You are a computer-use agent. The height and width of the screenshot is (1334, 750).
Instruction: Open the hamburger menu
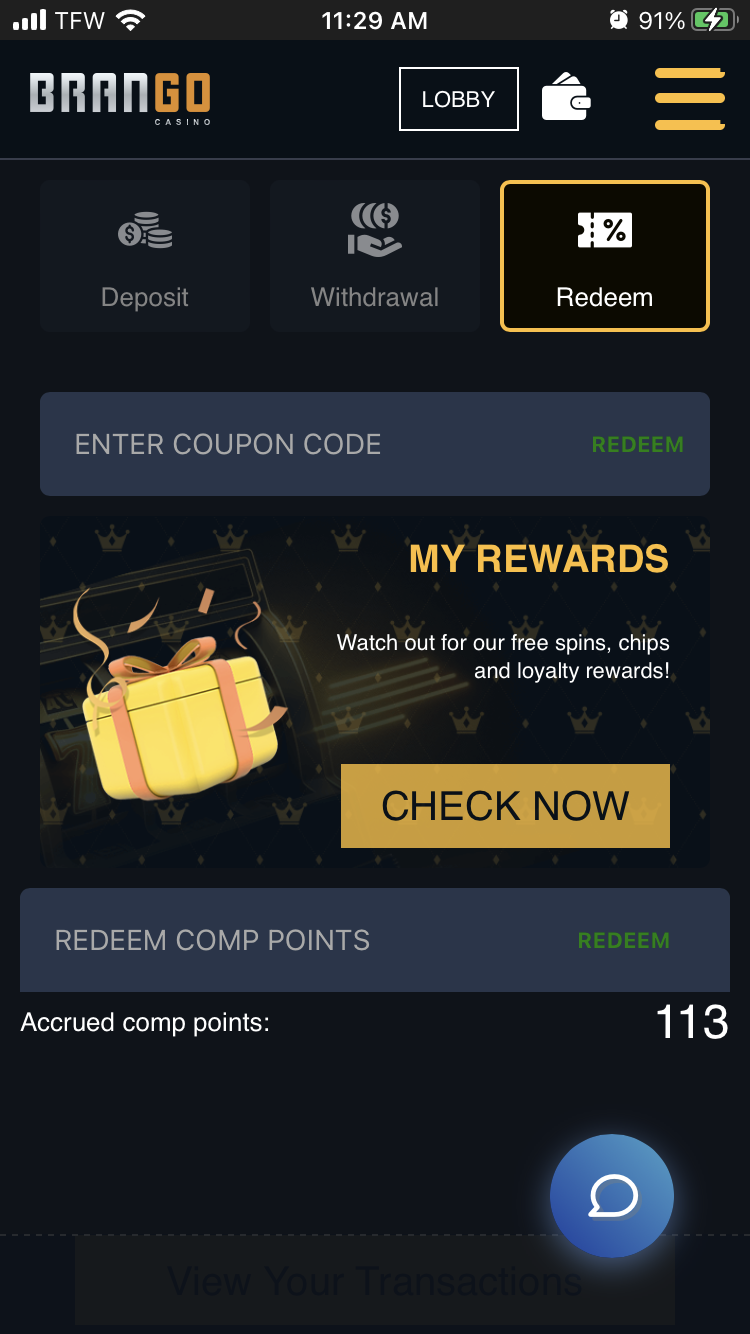pyautogui.click(x=689, y=99)
